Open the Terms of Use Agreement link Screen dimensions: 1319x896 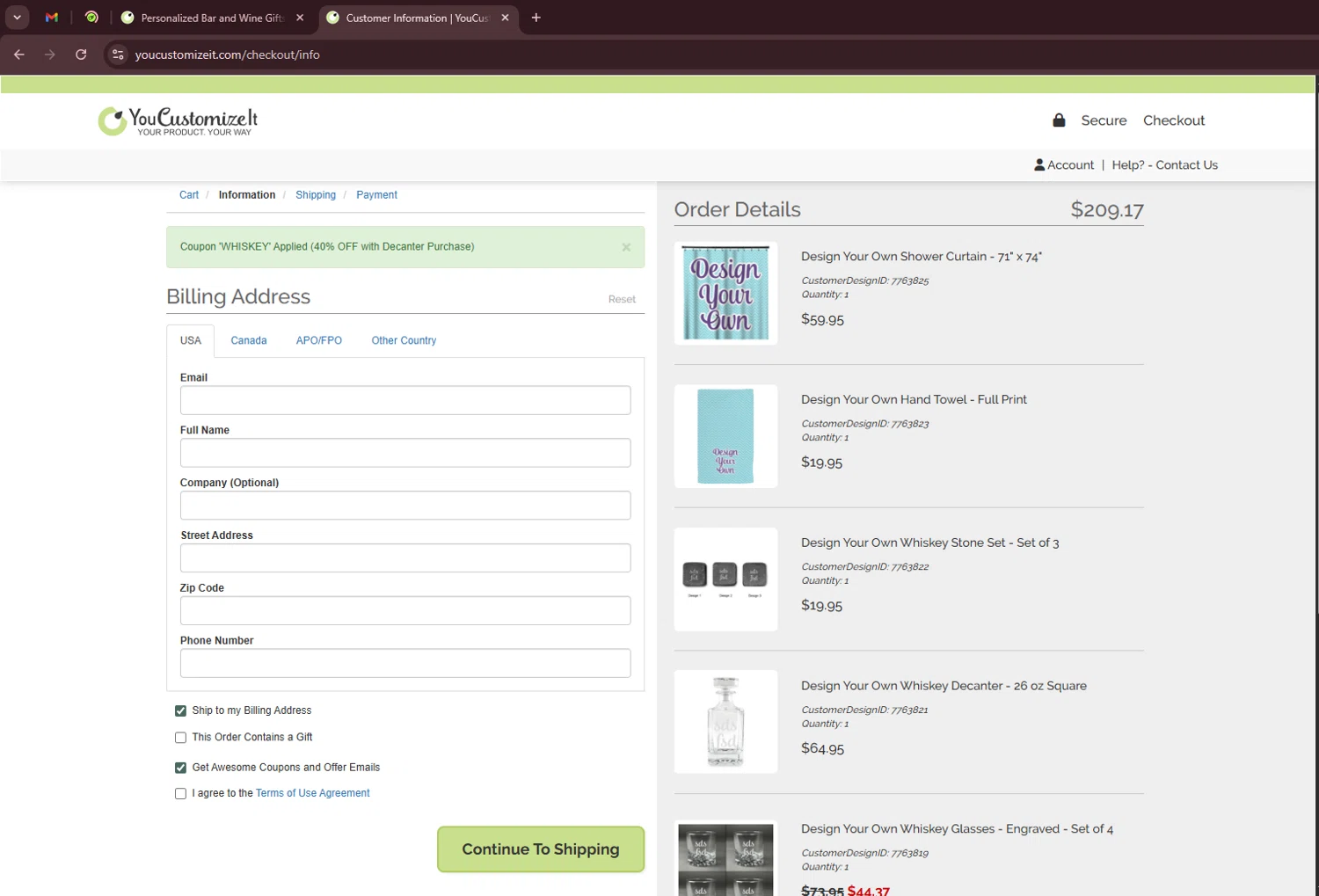coord(312,793)
